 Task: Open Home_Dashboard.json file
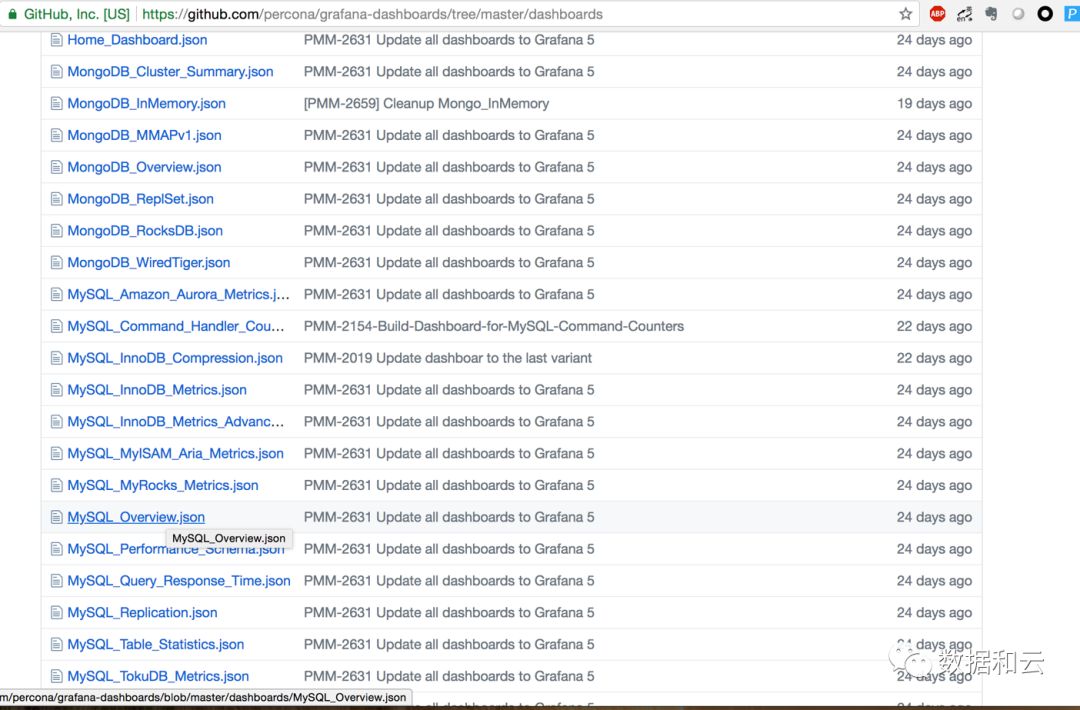pyautogui.click(x=137, y=40)
